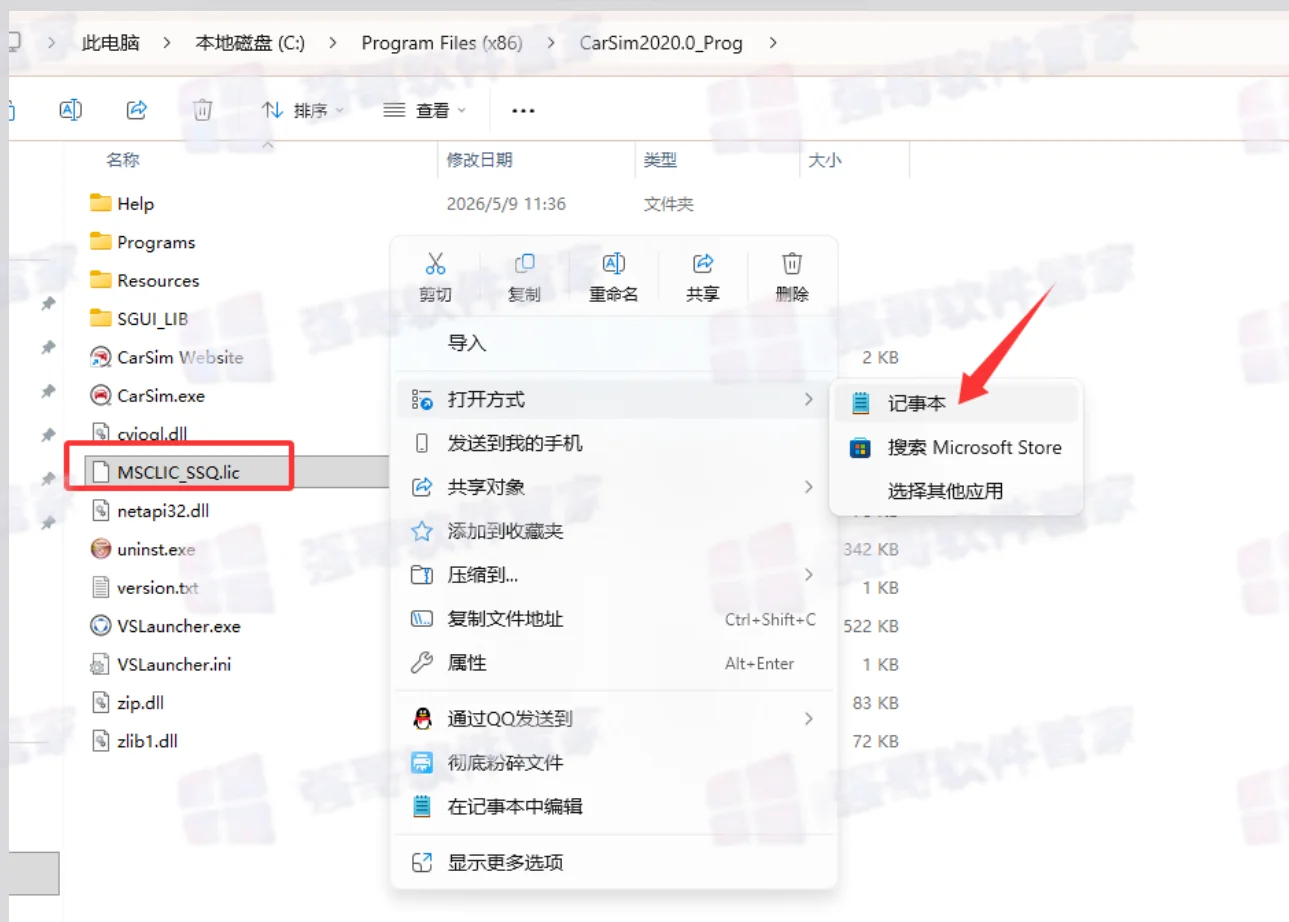Click the chevron after CarSim2020.0_Prog in breadcrumb

coord(771,43)
